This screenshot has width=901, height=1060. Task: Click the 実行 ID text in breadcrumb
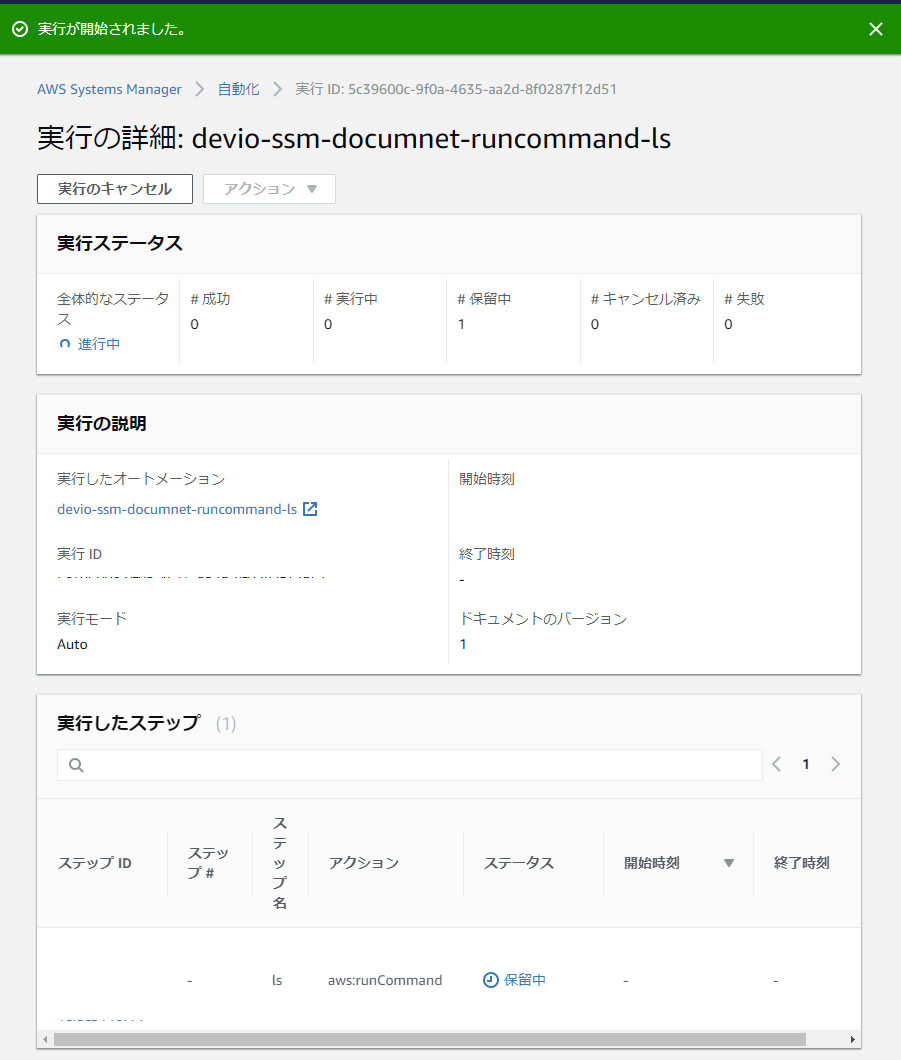(456, 89)
